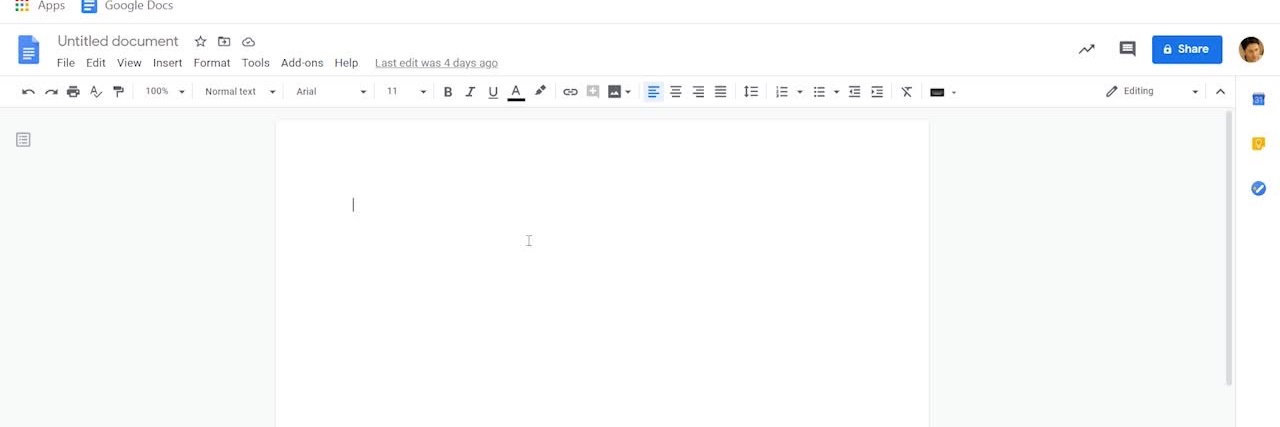Expand input tools options arrow
The height and width of the screenshot is (427, 1280).
tap(954, 92)
